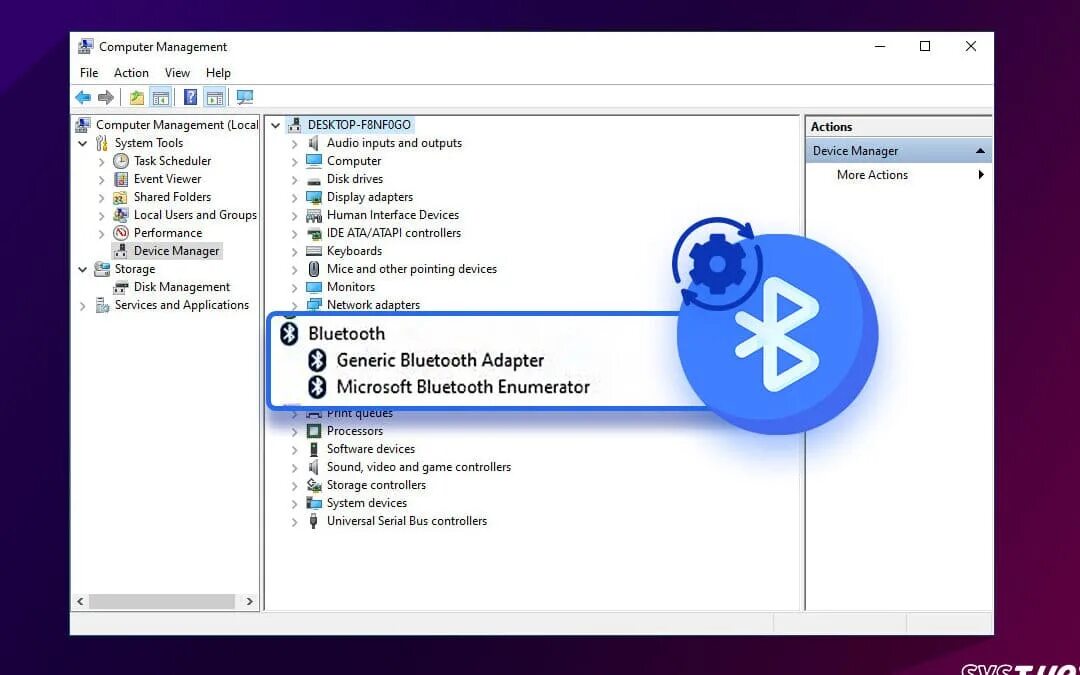
Task: Select Device Manager header in Actions pane
Action: pos(898,151)
